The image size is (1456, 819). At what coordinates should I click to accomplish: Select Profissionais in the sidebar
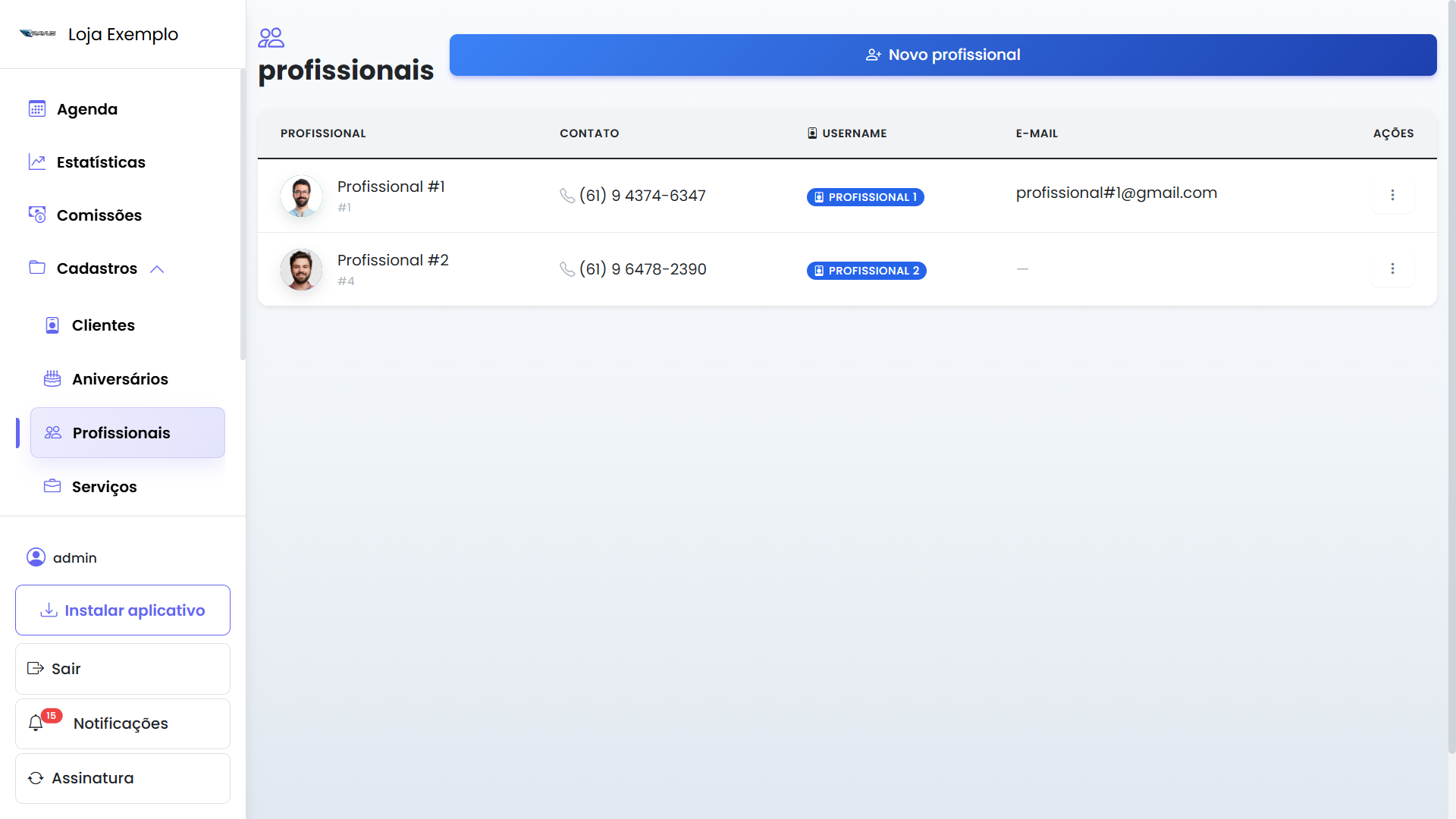pyautogui.click(x=127, y=433)
